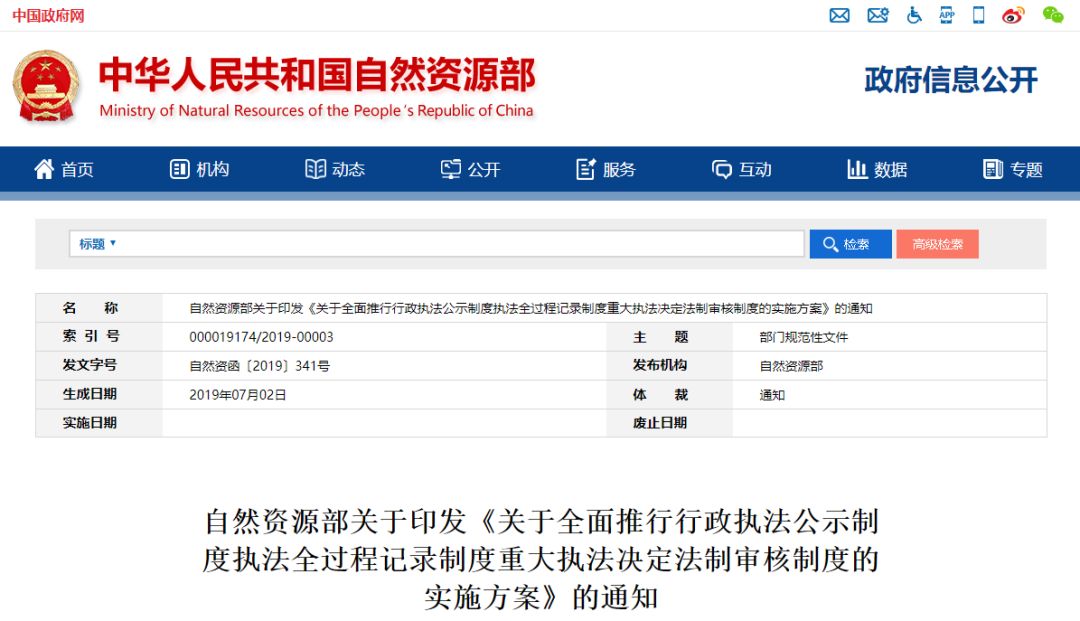Select the document number 自然资函〔2019〕341号
Image resolution: width=1080 pixels, height=621 pixels.
pos(259,366)
